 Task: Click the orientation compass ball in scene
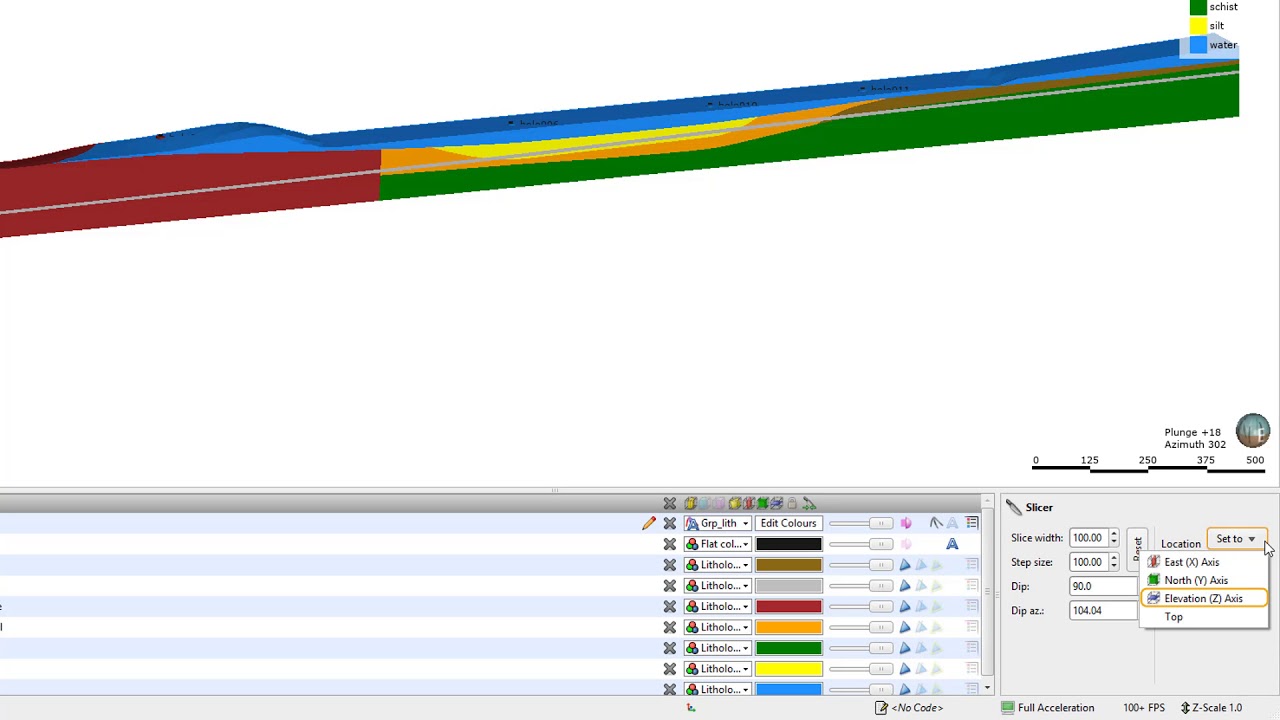[1252, 431]
